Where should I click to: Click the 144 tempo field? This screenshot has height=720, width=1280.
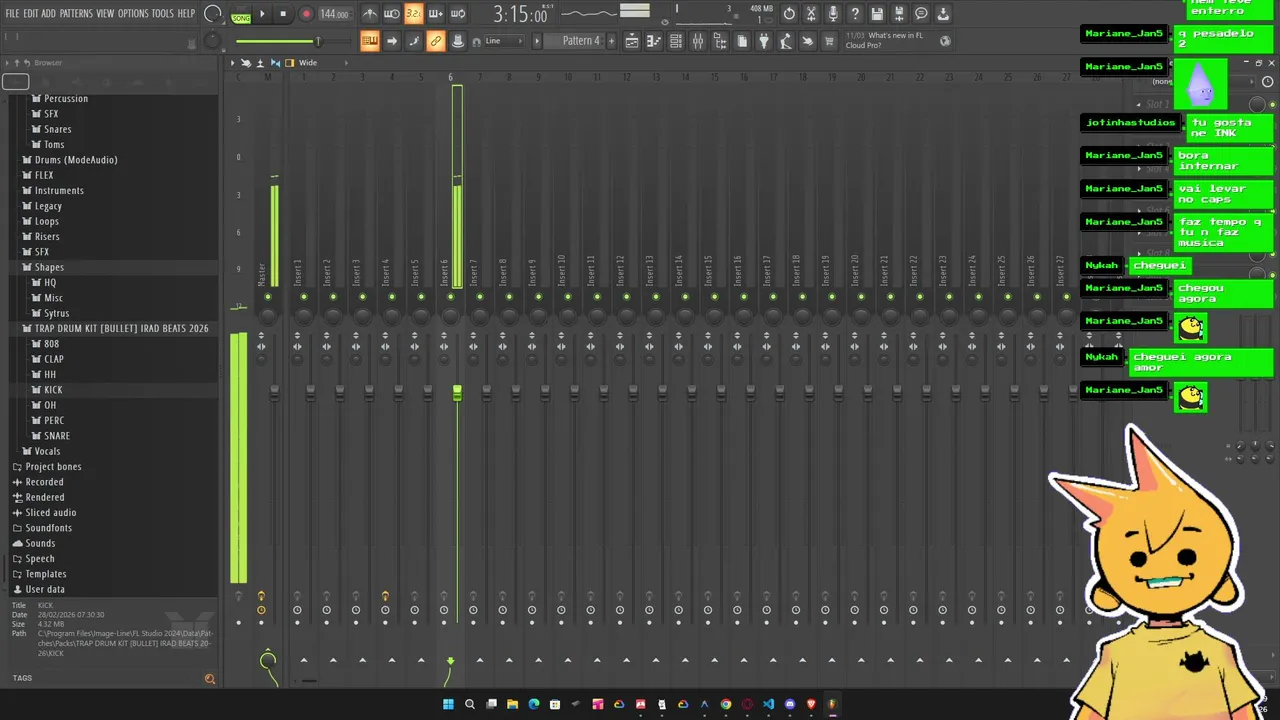click(x=334, y=15)
